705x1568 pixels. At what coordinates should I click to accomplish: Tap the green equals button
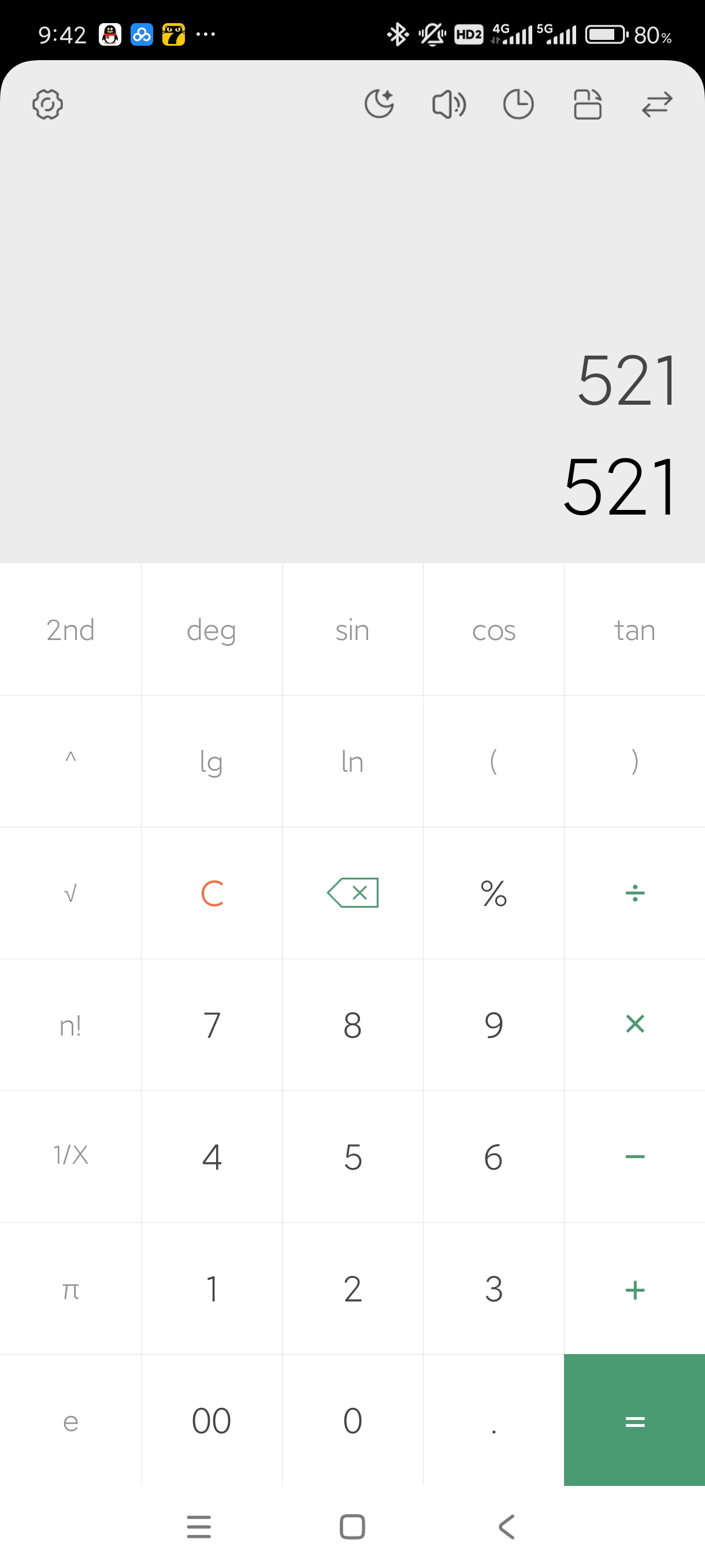(x=634, y=1419)
